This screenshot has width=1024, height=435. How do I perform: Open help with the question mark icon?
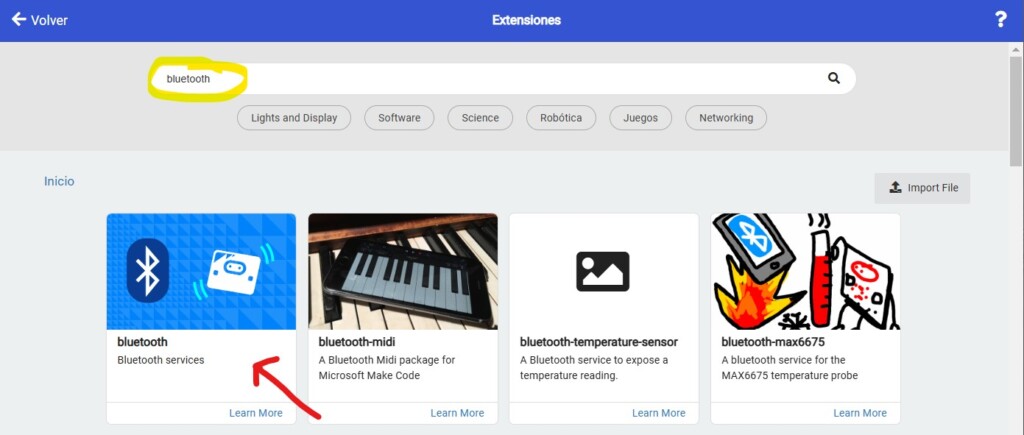1000,20
